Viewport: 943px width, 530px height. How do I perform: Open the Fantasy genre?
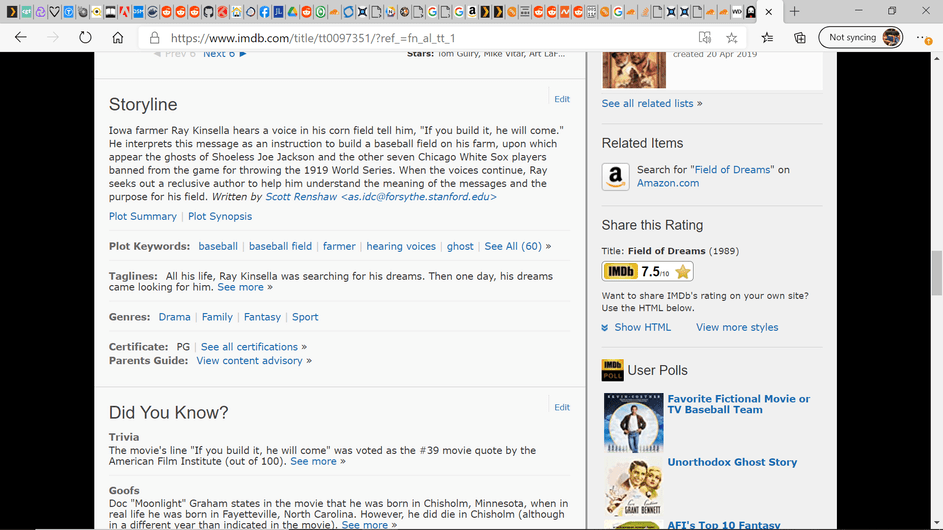point(262,317)
